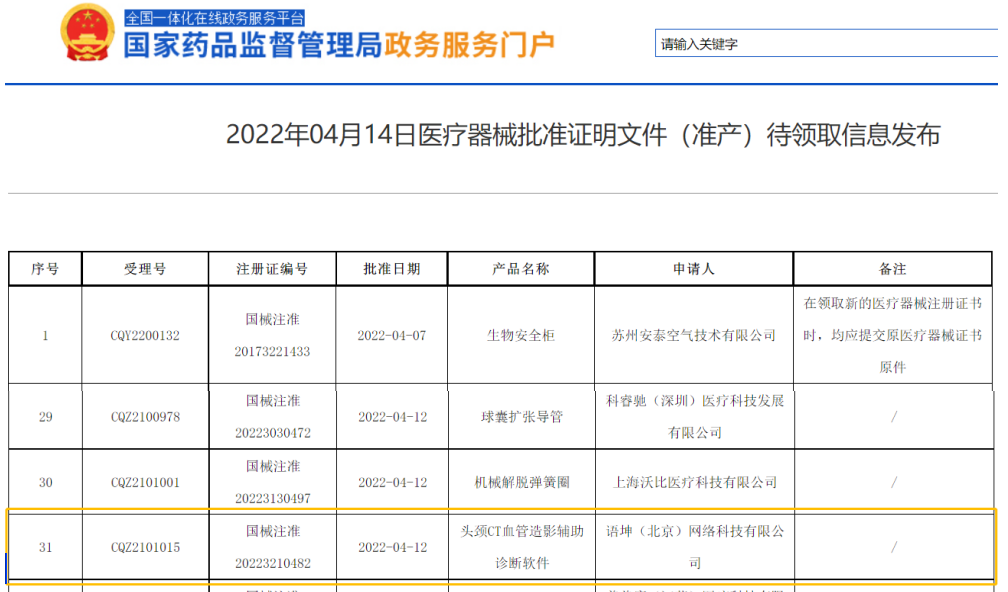The image size is (1008, 592).
Task: Click registration number 国械注准20223130497
Action: pos(272,480)
